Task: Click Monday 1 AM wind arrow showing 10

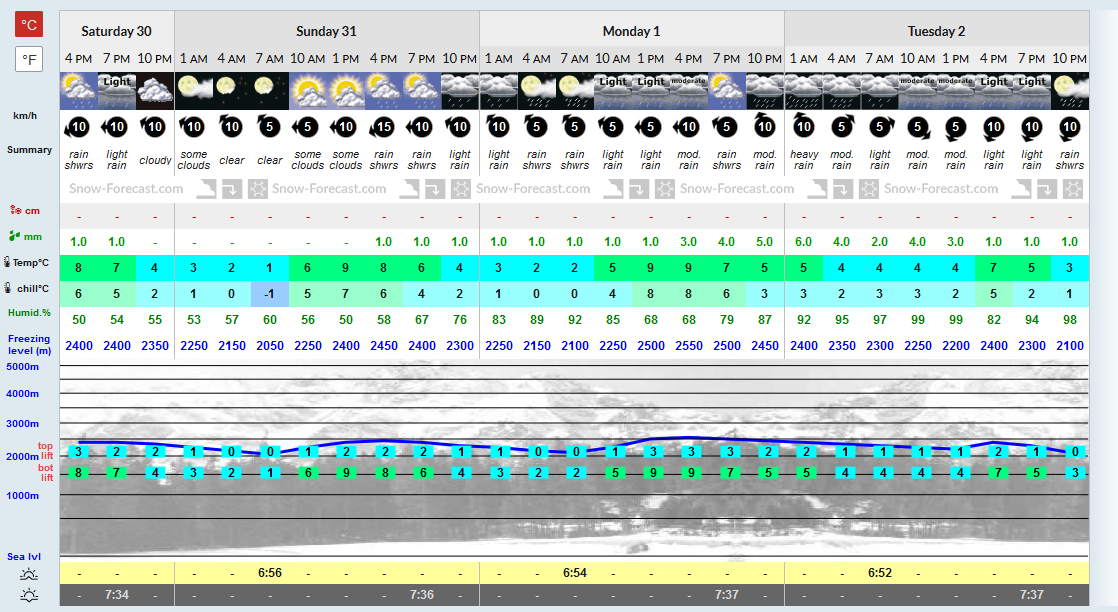Action: coord(498,127)
